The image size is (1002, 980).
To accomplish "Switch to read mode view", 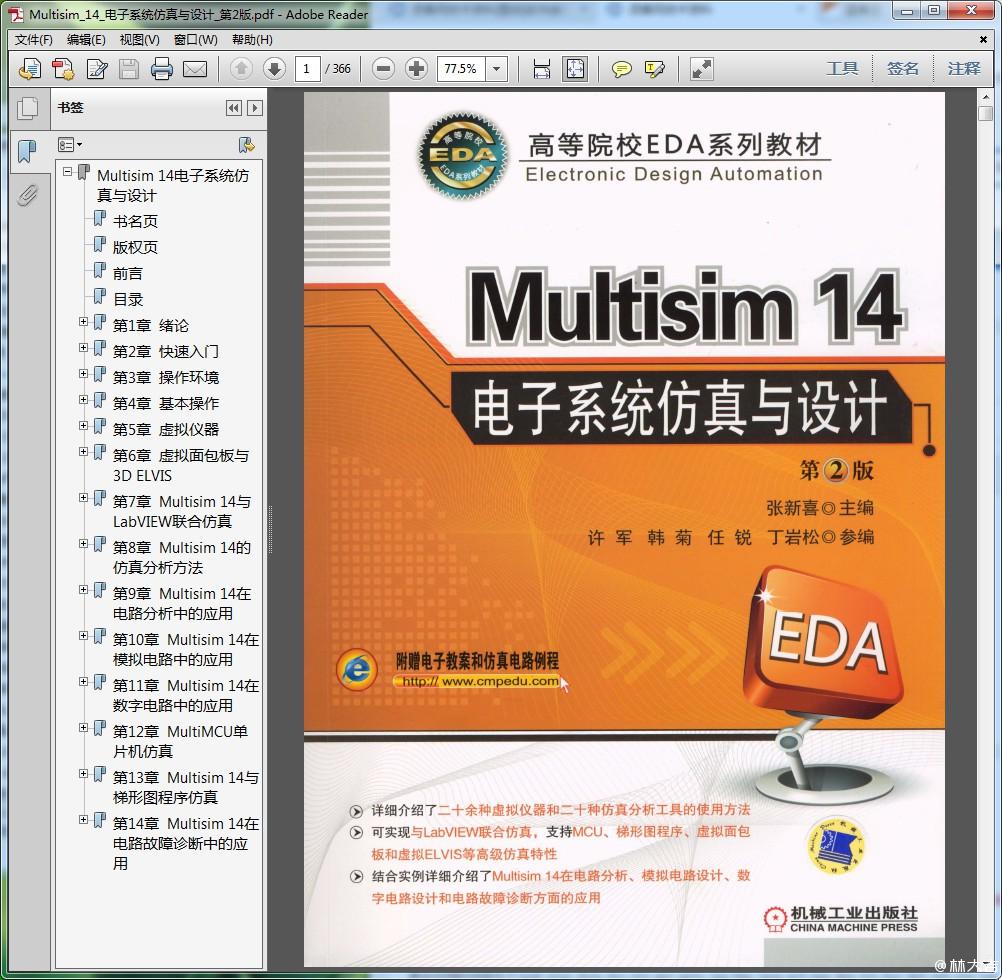I will point(702,69).
